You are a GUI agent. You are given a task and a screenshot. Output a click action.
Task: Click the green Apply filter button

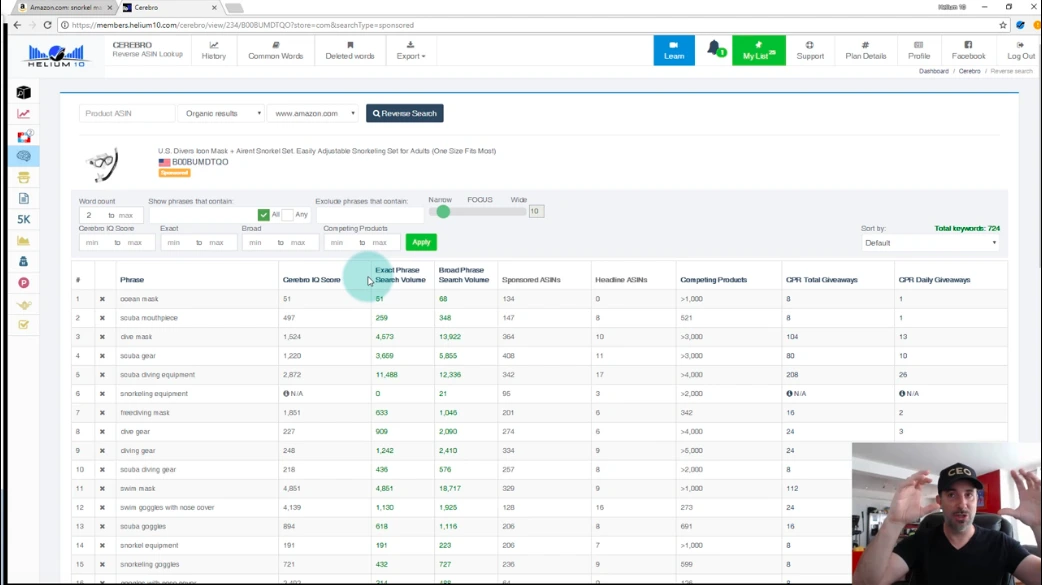click(x=421, y=243)
